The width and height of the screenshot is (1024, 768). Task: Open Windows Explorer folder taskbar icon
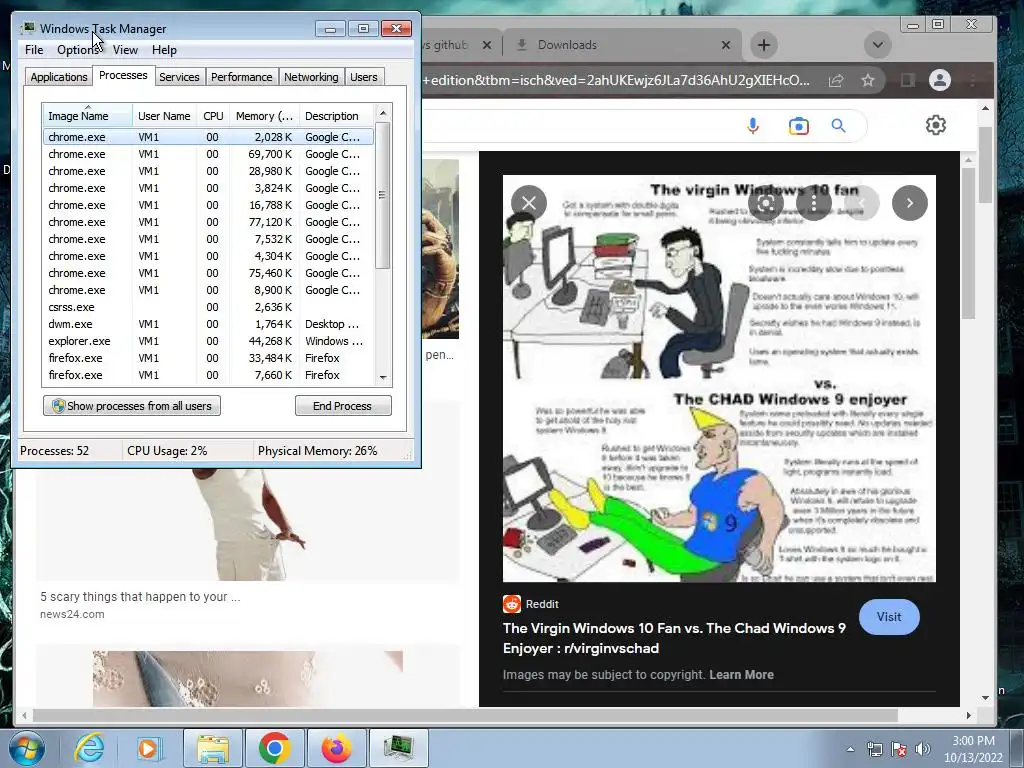(213, 748)
